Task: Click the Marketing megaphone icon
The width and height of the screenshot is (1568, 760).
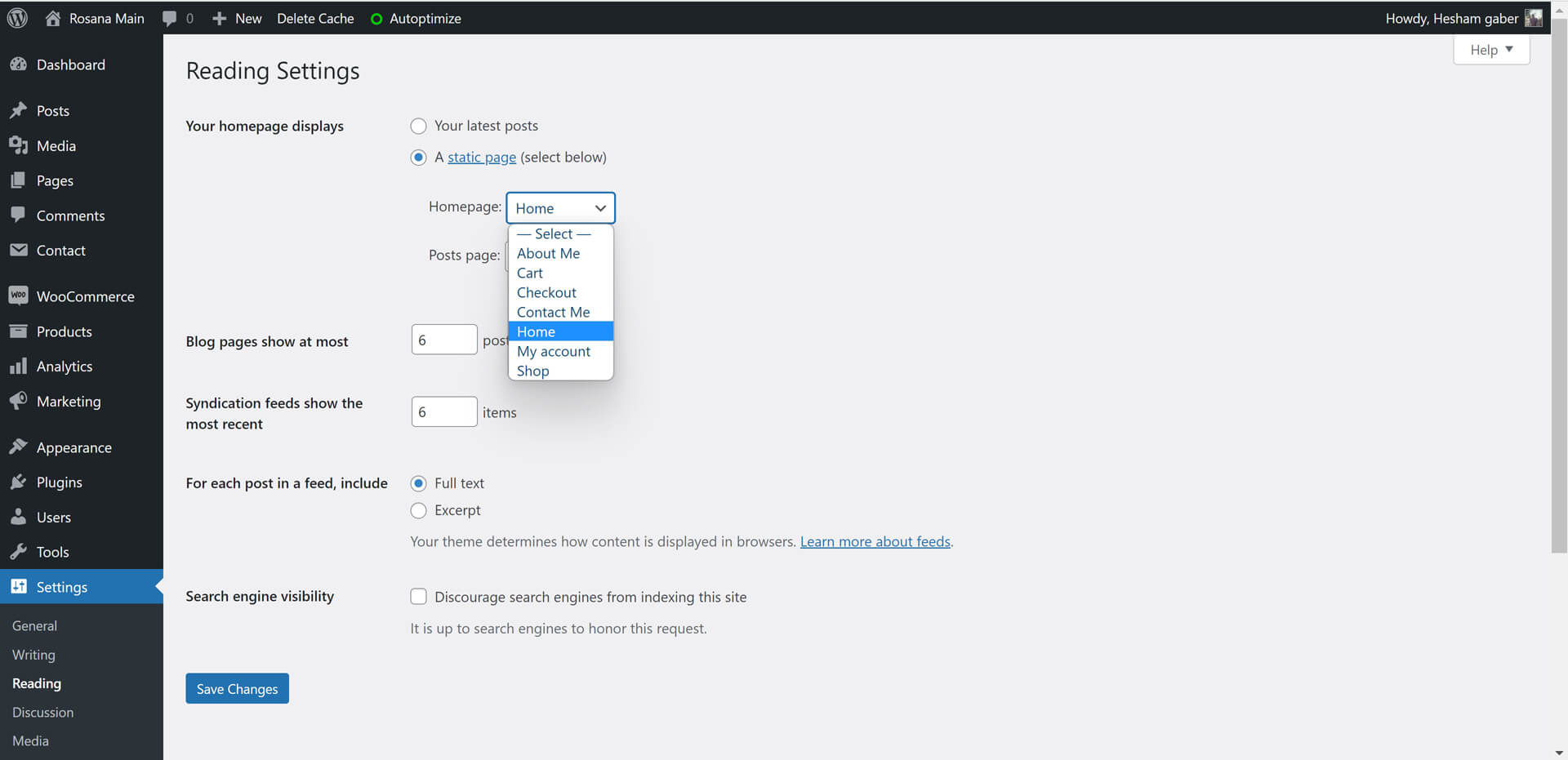Action: click(x=18, y=401)
